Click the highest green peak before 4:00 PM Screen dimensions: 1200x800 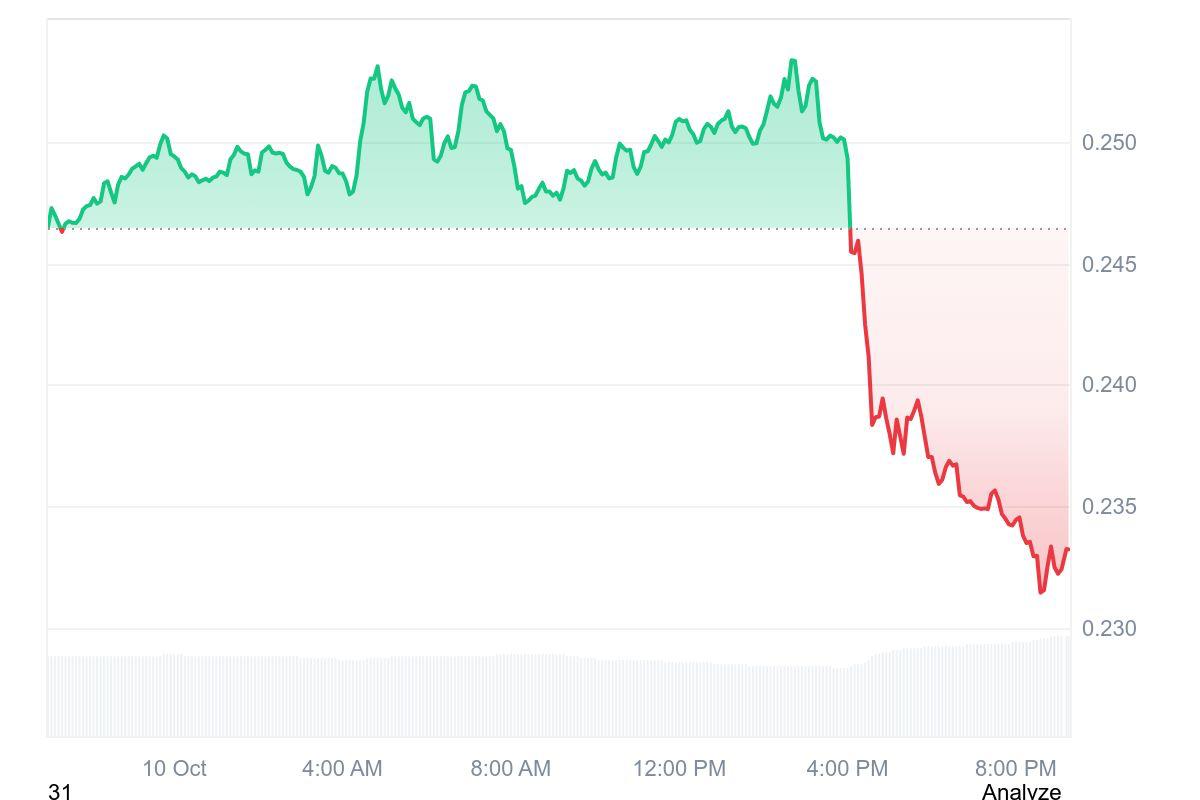[793, 61]
